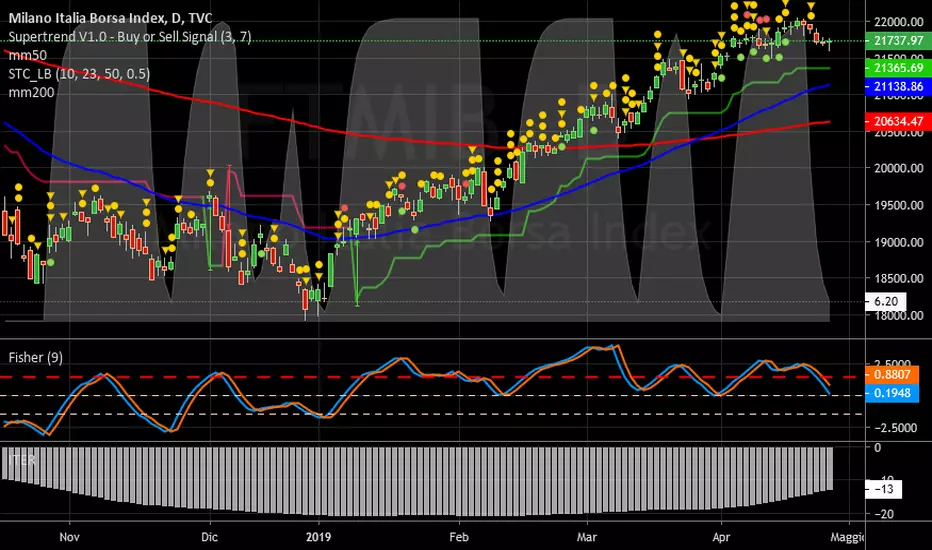The width and height of the screenshot is (932, 550).
Task: Click the white 6.20 value label
Action: point(886,301)
